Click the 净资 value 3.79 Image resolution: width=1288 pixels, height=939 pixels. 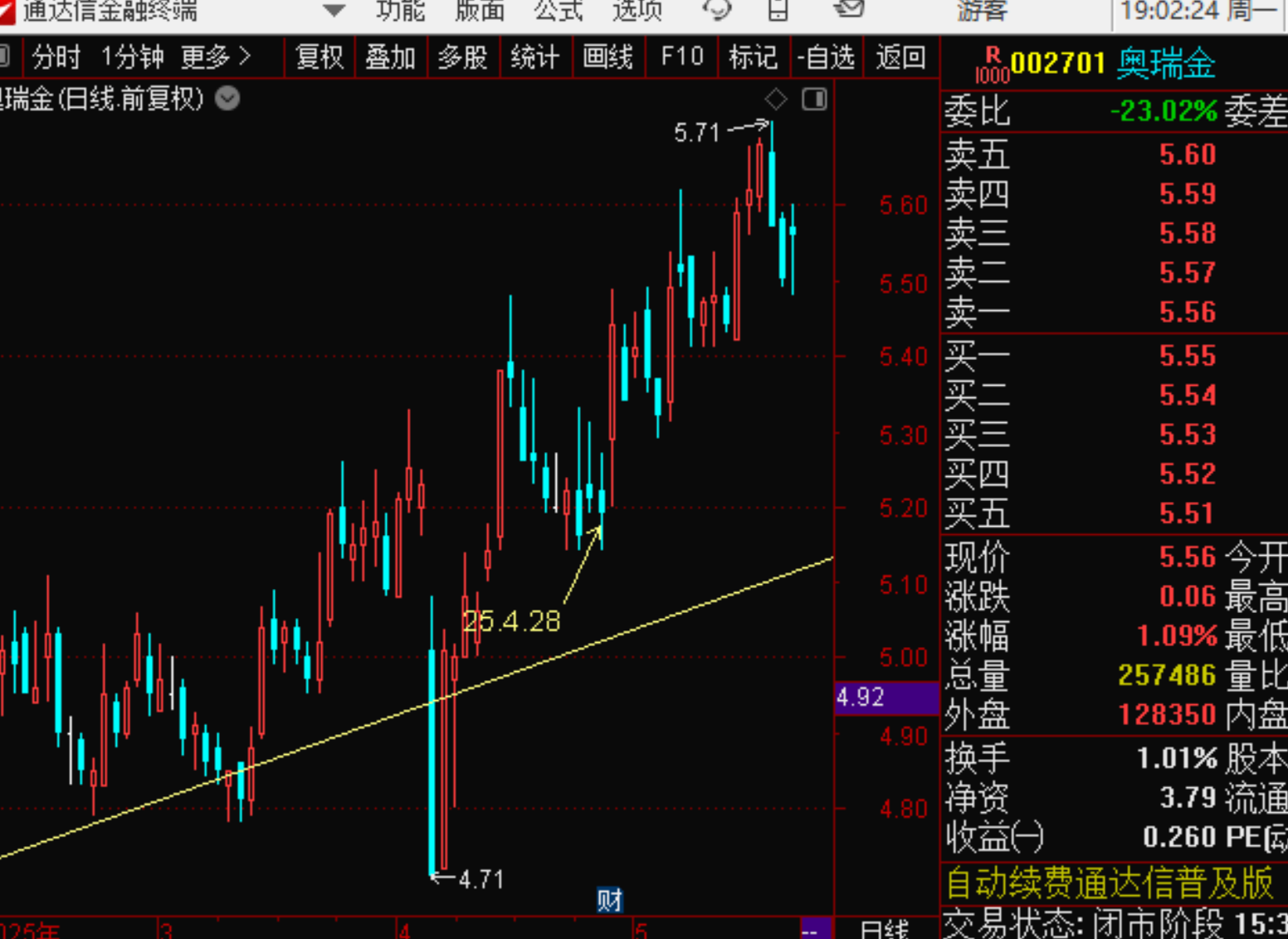[1188, 798]
